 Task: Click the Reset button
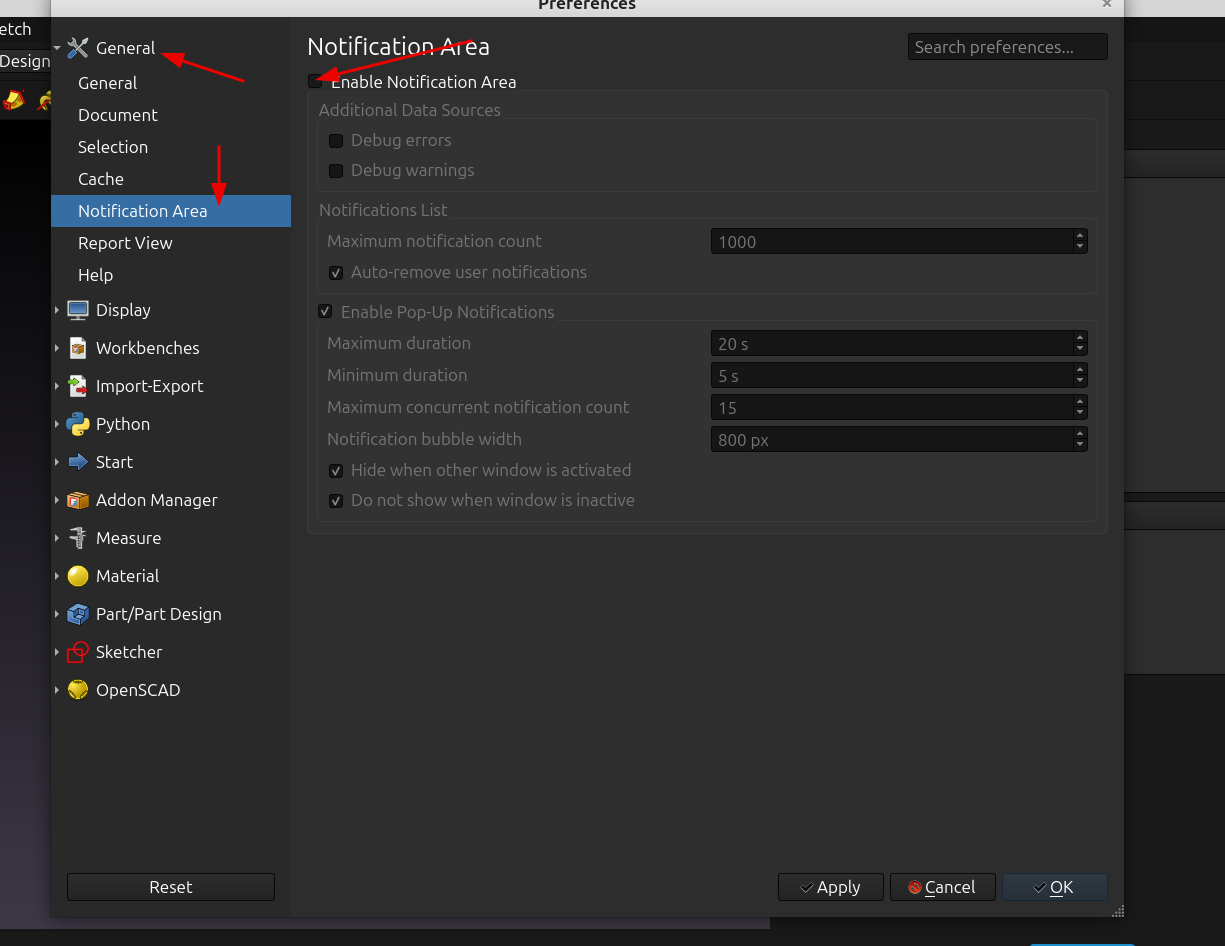[171, 887]
